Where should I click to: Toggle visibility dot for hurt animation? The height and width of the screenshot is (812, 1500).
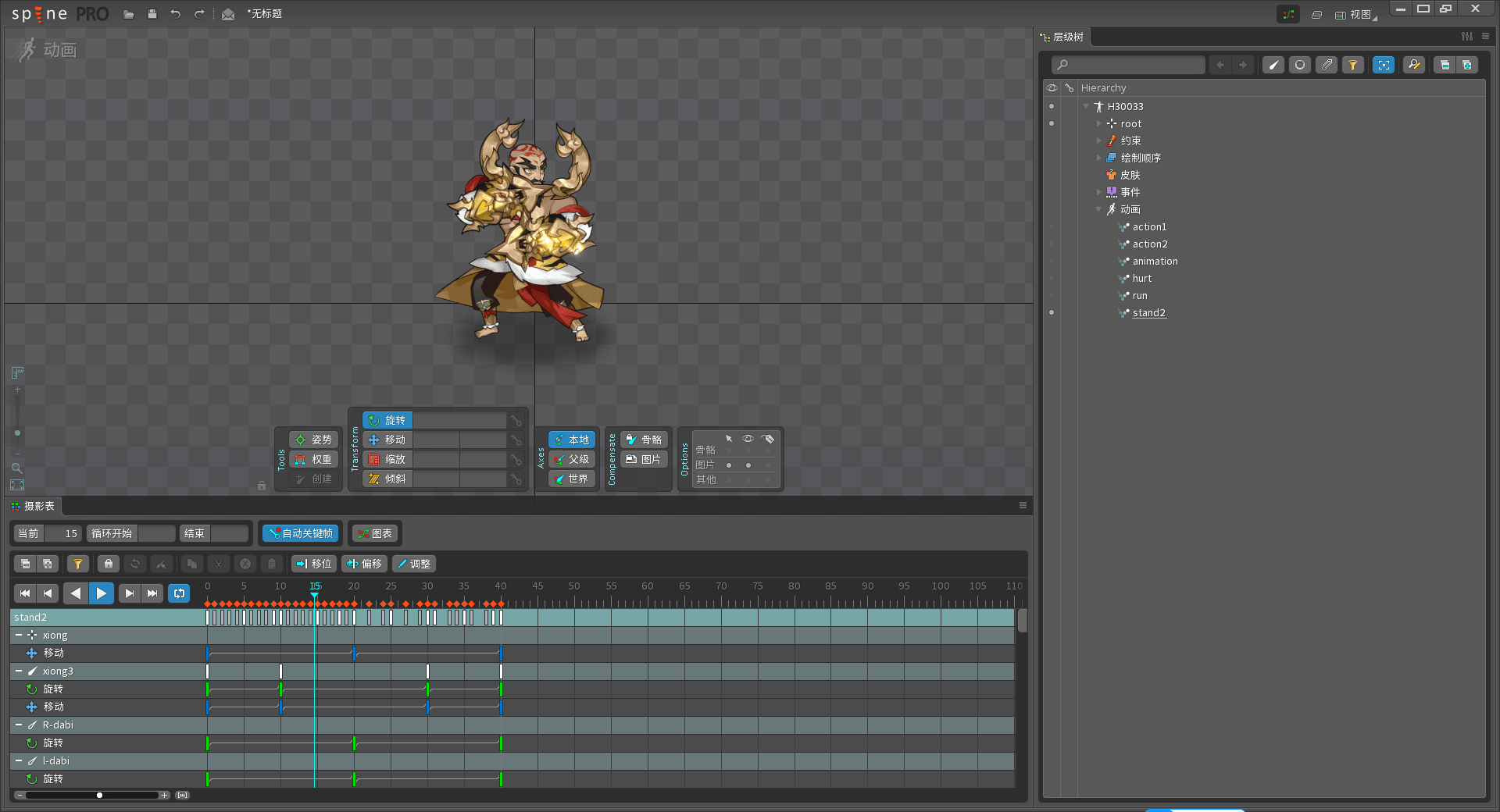pos(1052,278)
